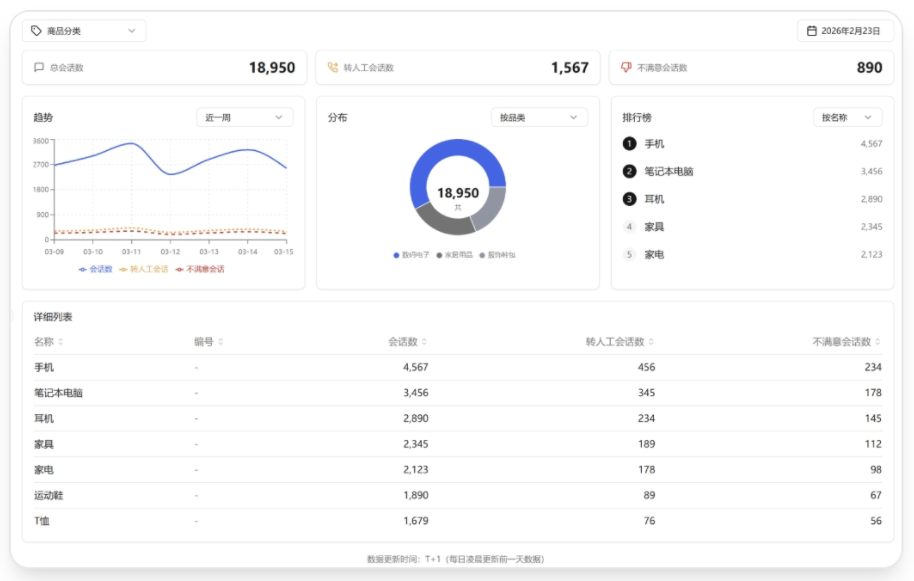
Task: Toggle the 不满意会话 series in trend legend
Action: coord(200,269)
